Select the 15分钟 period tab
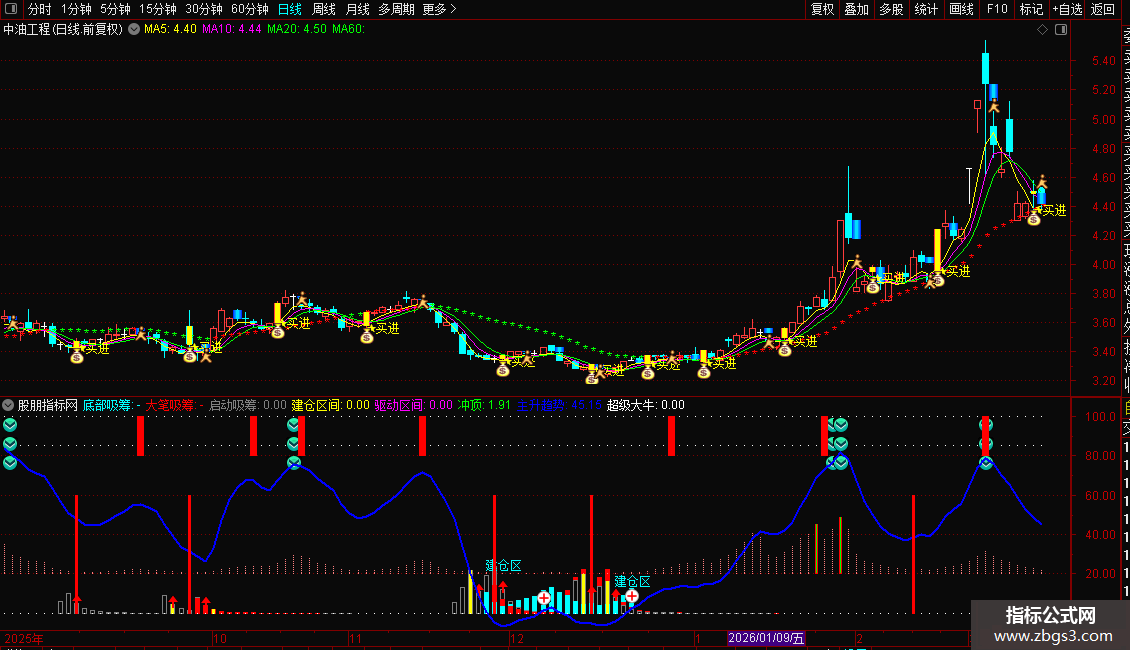The image size is (1130, 650). pyautogui.click(x=158, y=9)
